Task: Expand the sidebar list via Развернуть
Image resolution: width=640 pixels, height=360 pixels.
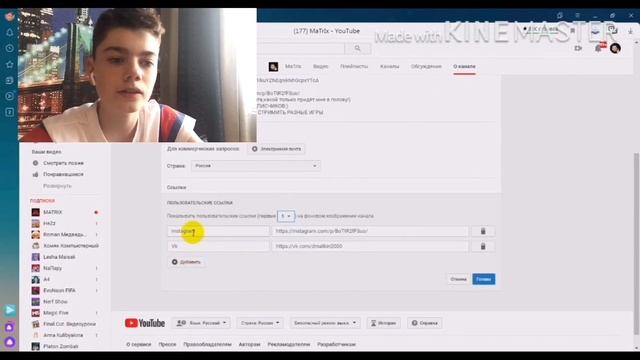Action: point(57,186)
